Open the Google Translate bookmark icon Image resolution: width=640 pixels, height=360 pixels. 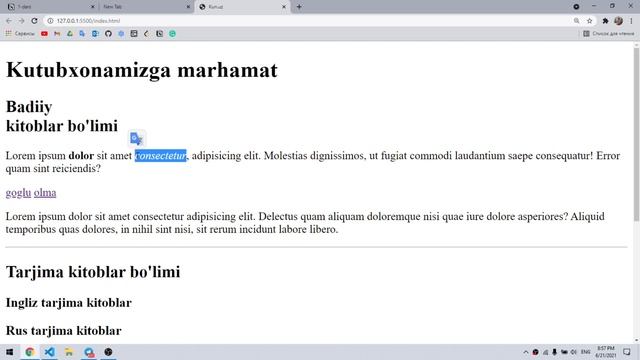pos(82,34)
